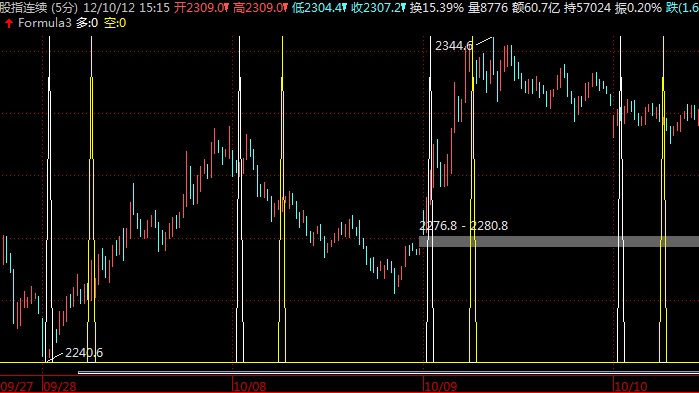The width and height of the screenshot is (699, 393).
Task: Click the 多:0 long position value
Action: click(x=87, y=23)
